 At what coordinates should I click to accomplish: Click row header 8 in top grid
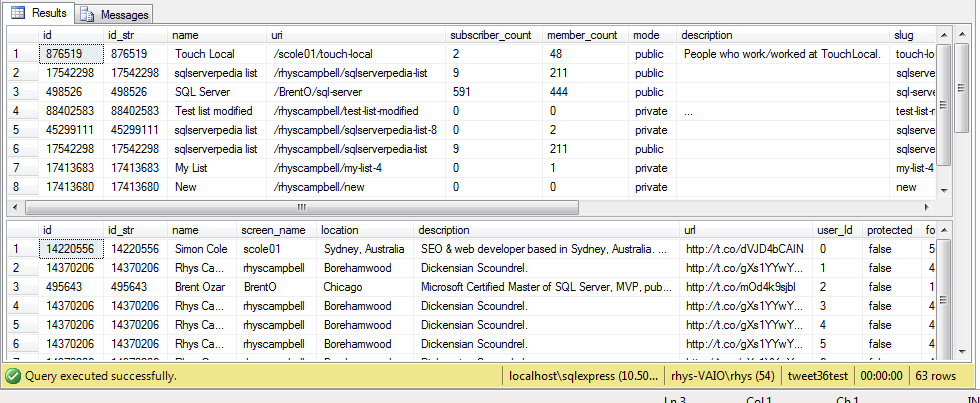pos(23,187)
